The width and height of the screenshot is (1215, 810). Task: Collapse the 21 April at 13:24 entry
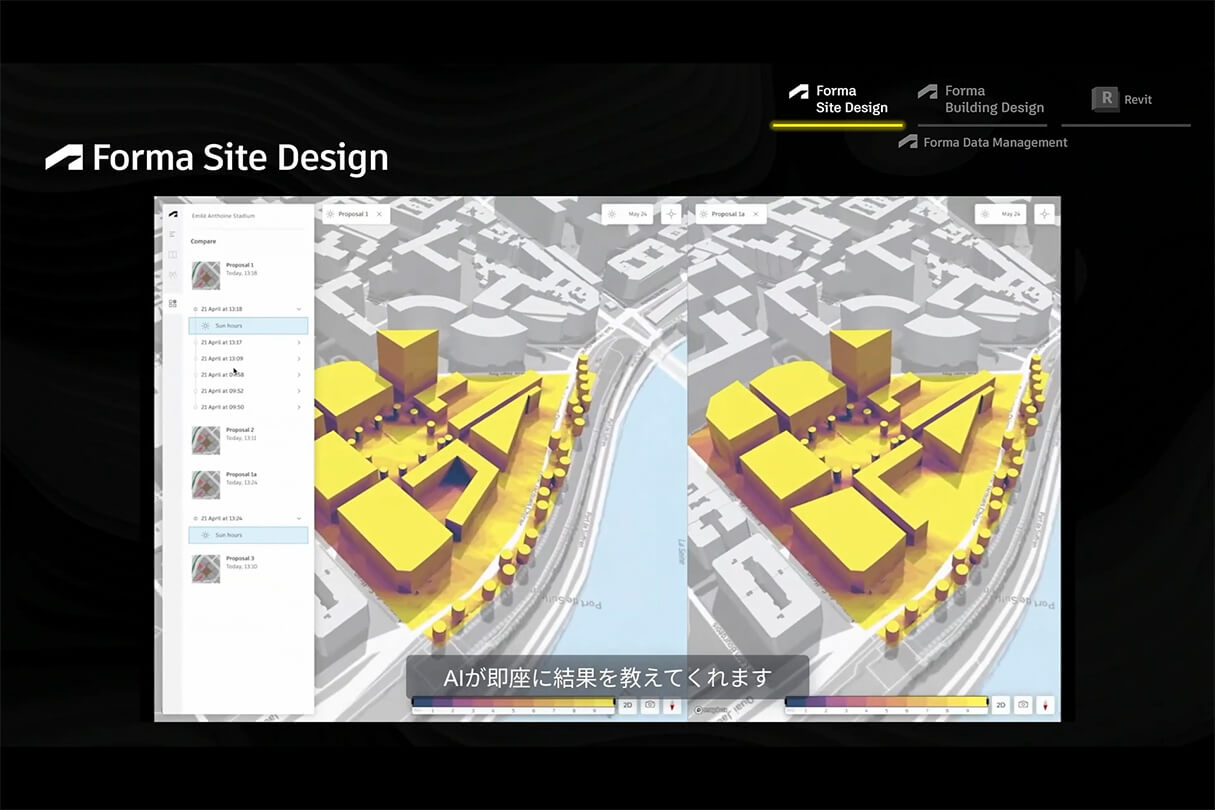[x=298, y=518]
